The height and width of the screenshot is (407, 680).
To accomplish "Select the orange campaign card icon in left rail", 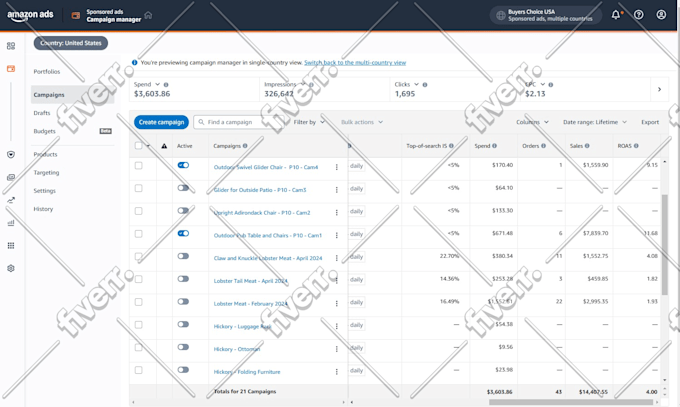I will point(11,69).
